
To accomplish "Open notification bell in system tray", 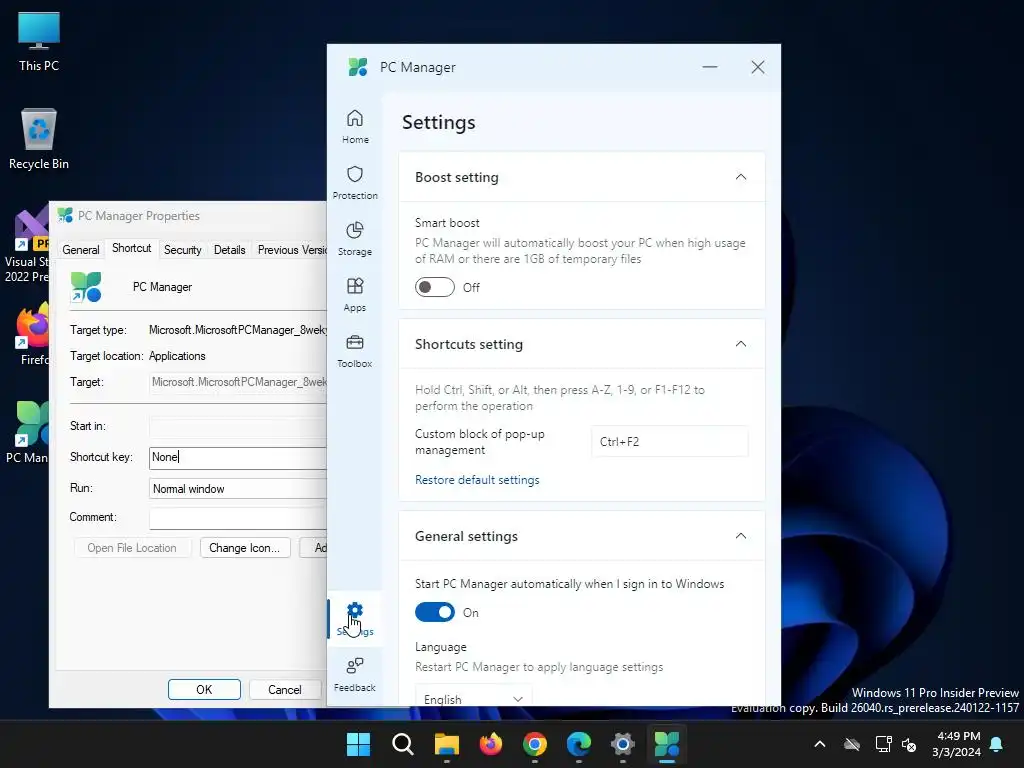I will [996, 744].
